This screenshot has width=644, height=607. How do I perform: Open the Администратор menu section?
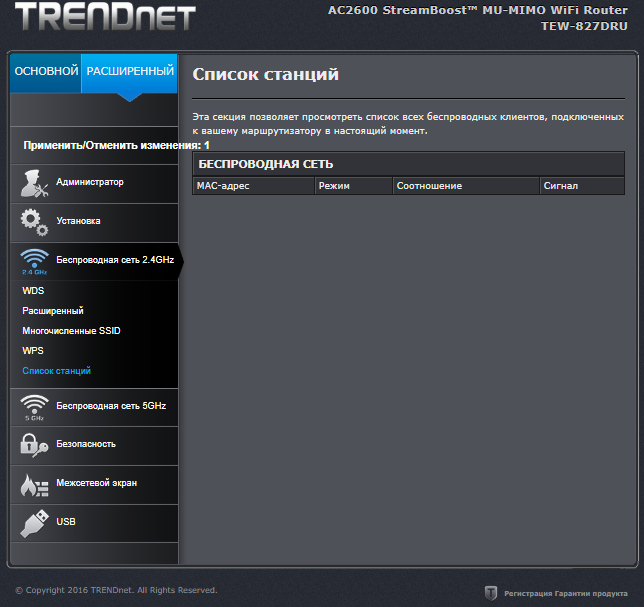point(94,184)
